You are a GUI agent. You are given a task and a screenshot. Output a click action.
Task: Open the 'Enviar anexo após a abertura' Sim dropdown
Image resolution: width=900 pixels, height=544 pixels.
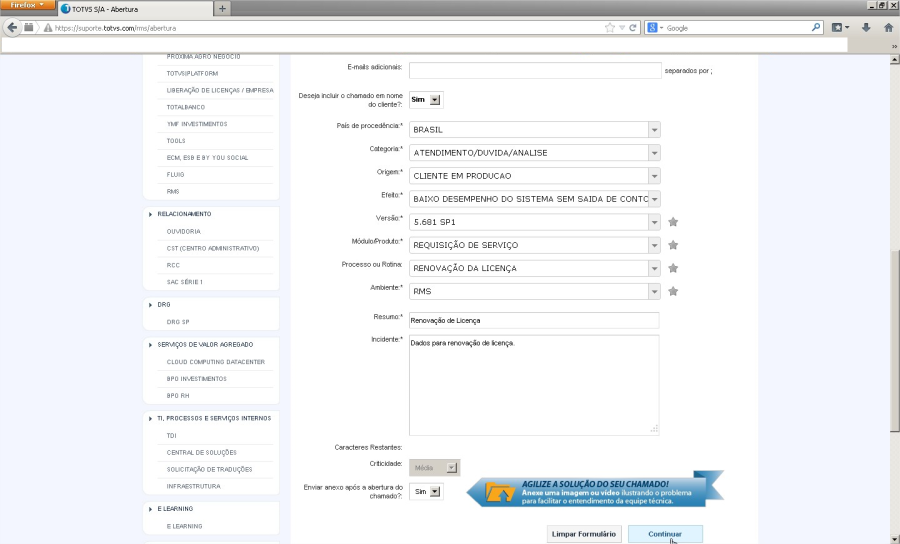426,492
